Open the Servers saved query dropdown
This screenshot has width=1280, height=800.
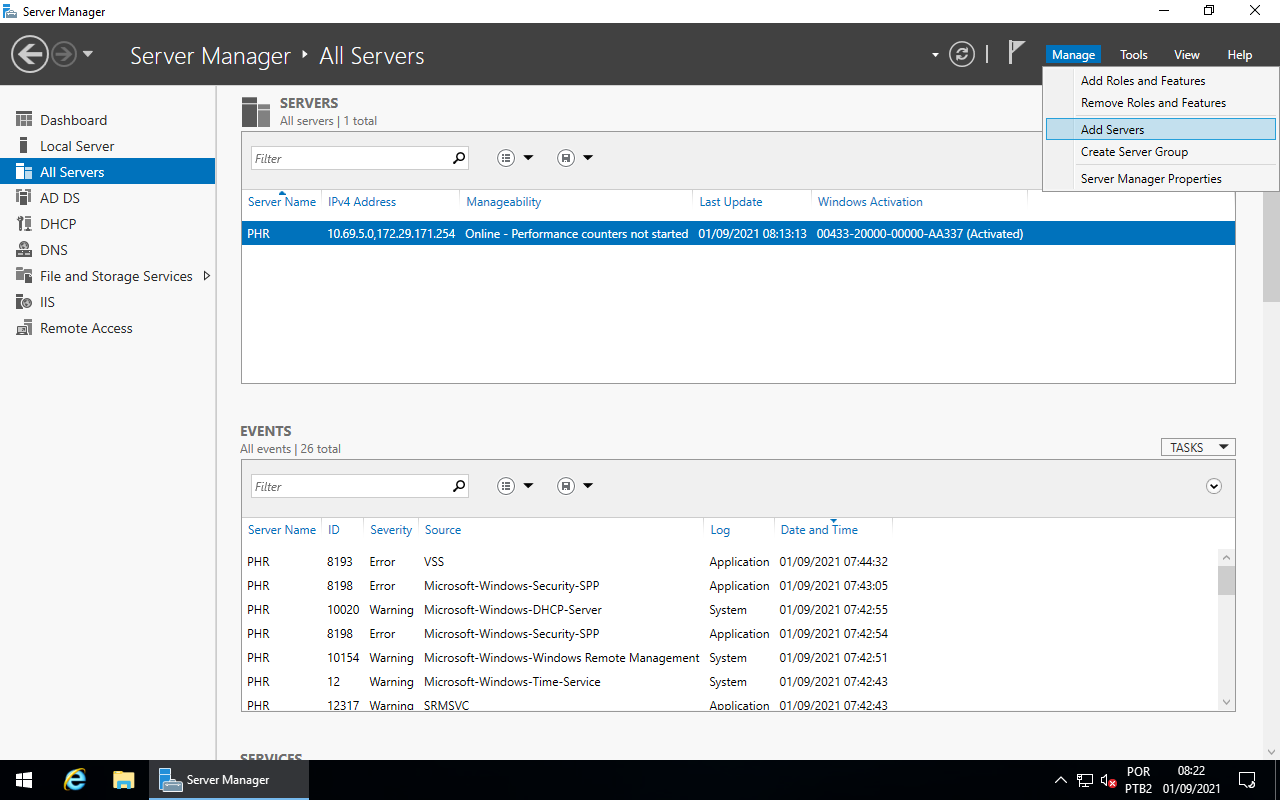tap(575, 158)
